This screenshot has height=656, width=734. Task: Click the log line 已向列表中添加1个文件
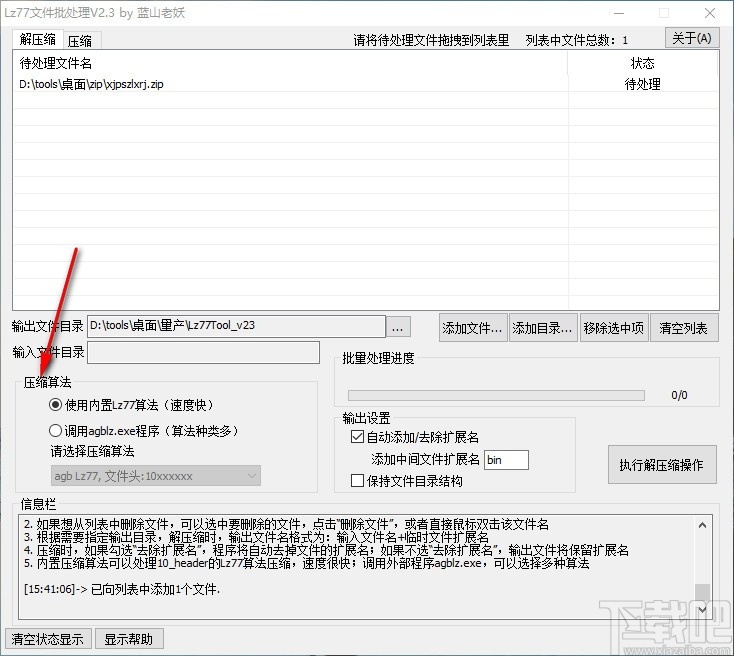122,589
